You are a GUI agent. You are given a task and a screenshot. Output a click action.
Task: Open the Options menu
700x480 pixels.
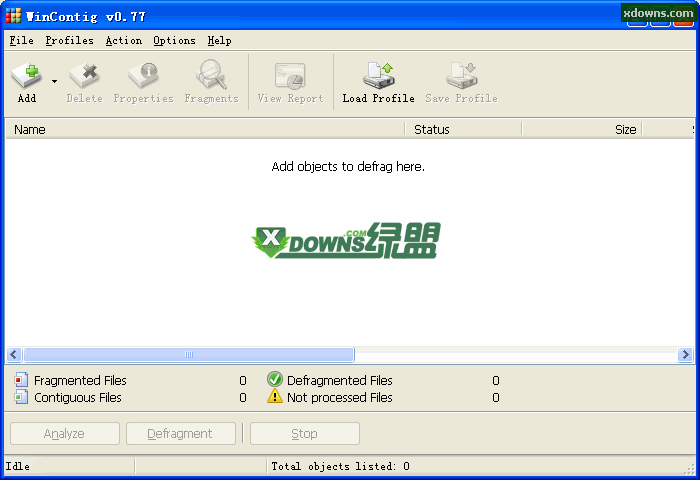click(x=175, y=41)
